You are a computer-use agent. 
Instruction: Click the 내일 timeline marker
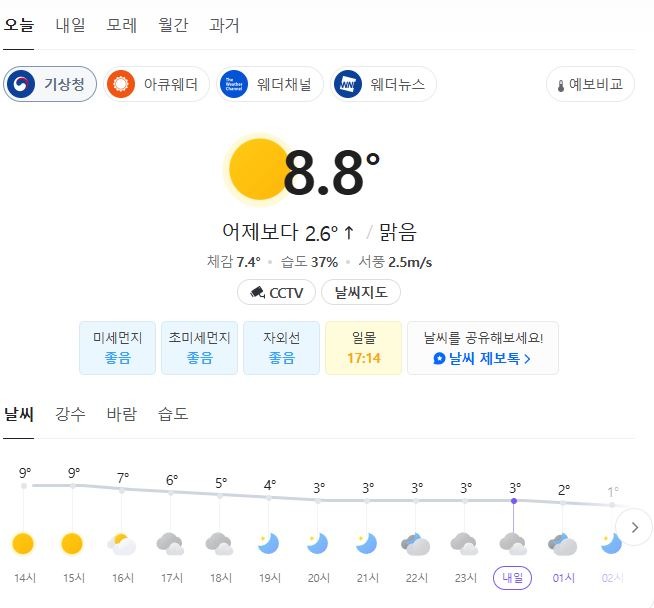513,578
